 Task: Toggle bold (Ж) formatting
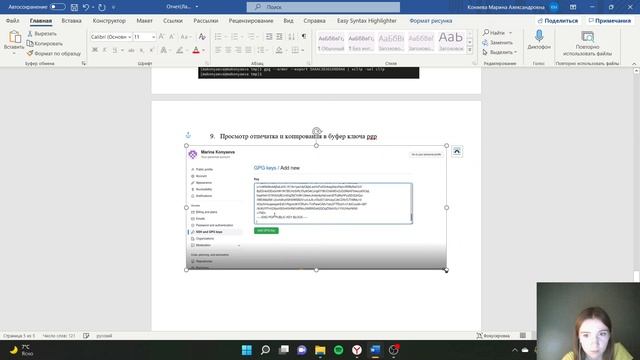[x=95, y=50]
